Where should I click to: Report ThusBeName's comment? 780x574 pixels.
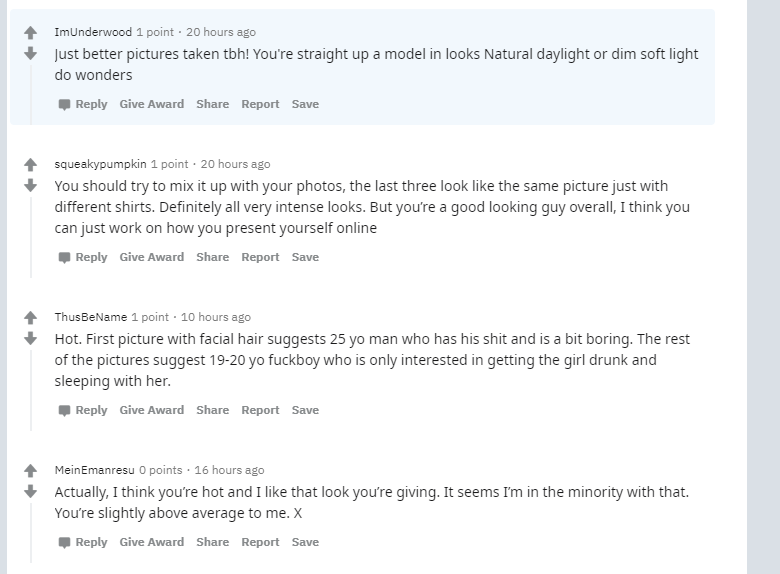pos(260,410)
